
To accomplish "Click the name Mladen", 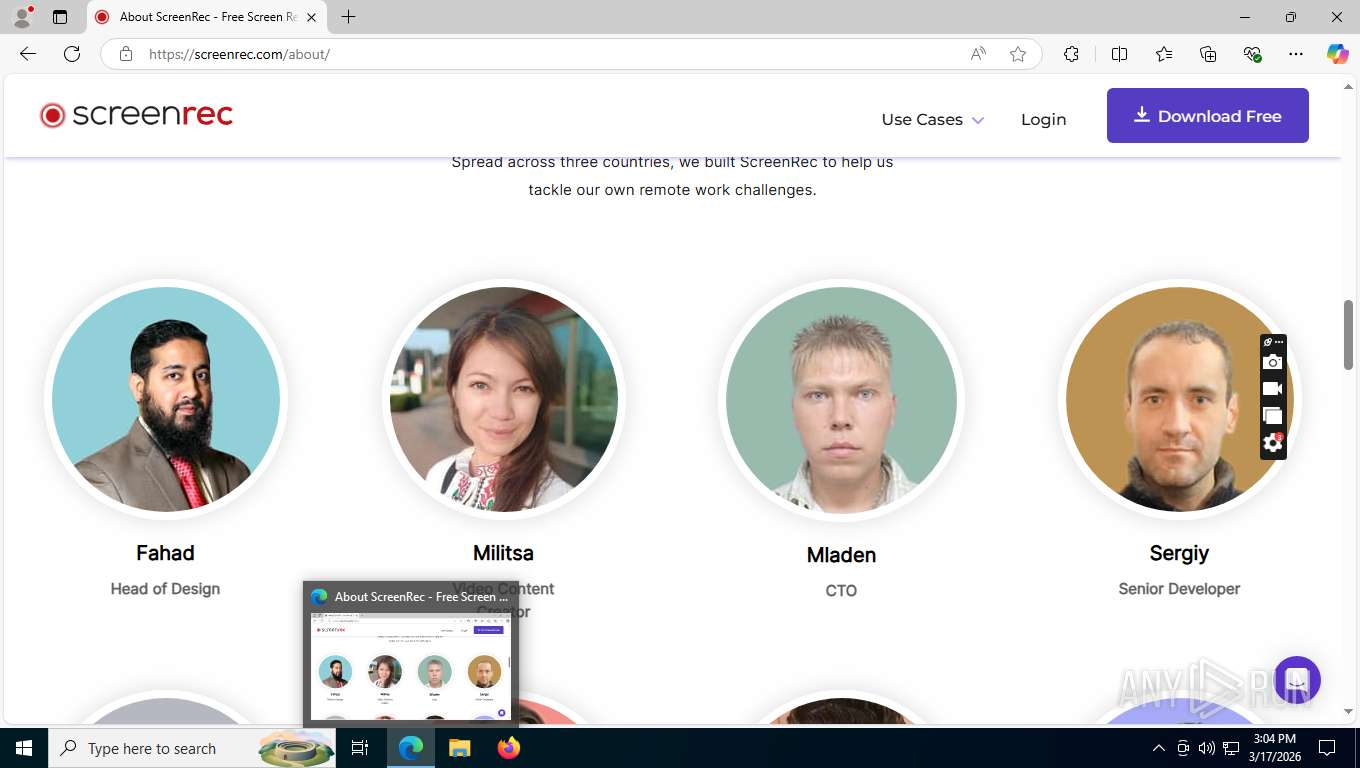I will click(x=841, y=555).
